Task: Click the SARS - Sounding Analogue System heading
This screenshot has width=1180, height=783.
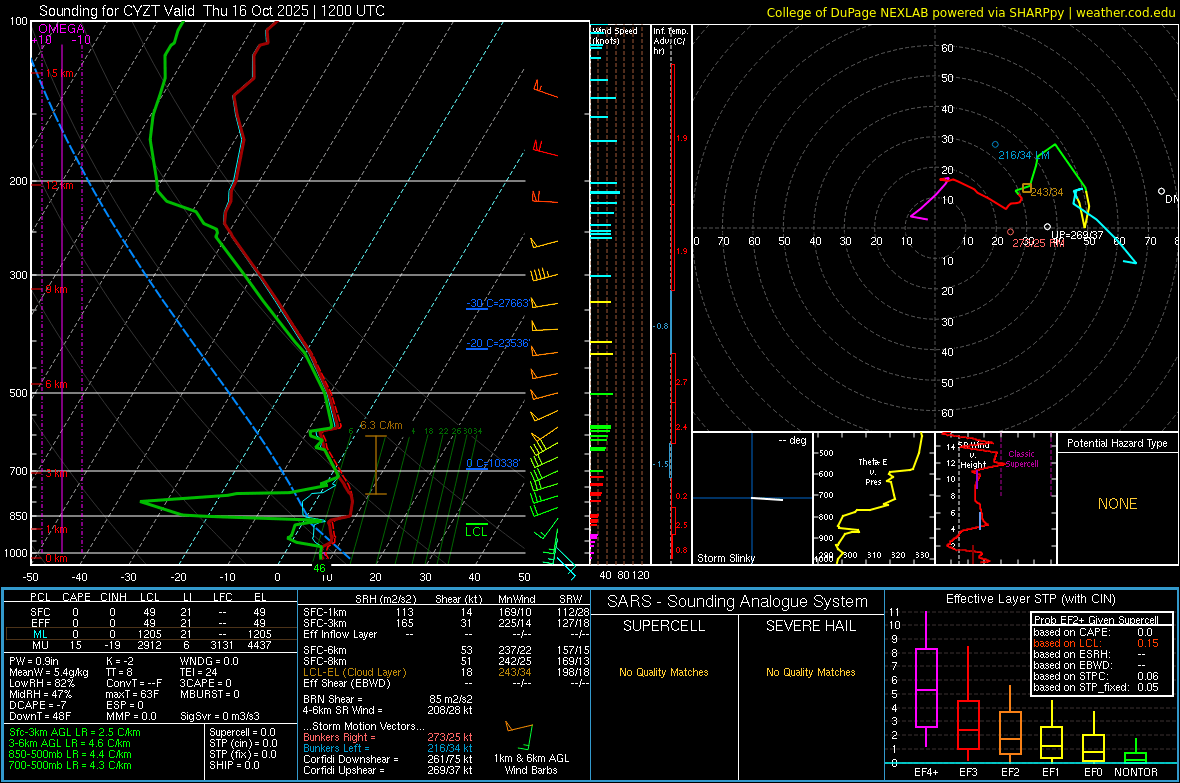Action: (737, 602)
